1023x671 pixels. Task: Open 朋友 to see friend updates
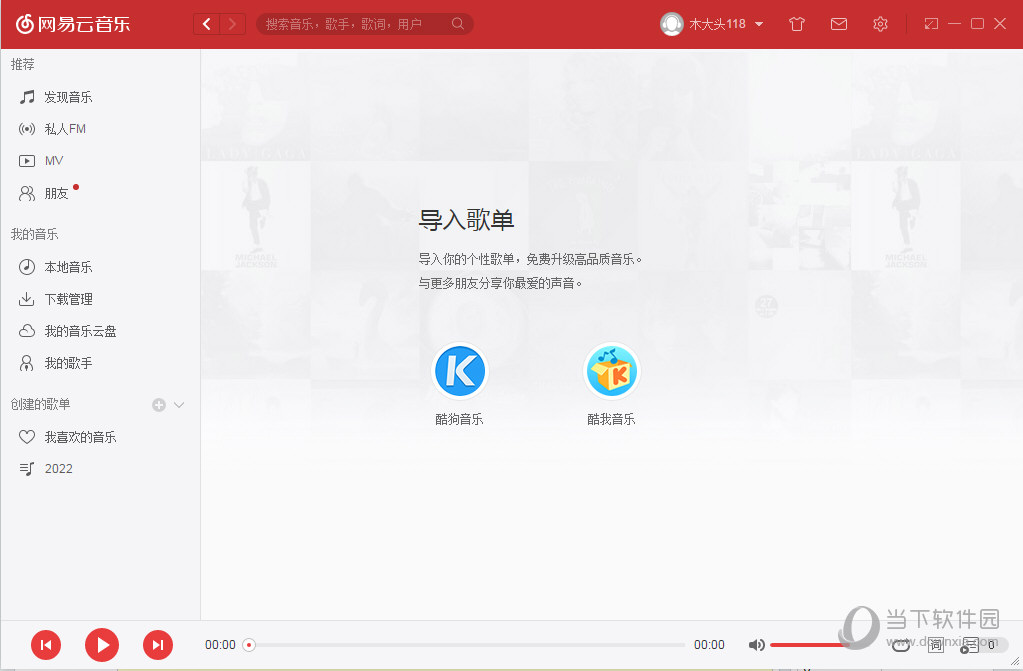click(58, 193)
